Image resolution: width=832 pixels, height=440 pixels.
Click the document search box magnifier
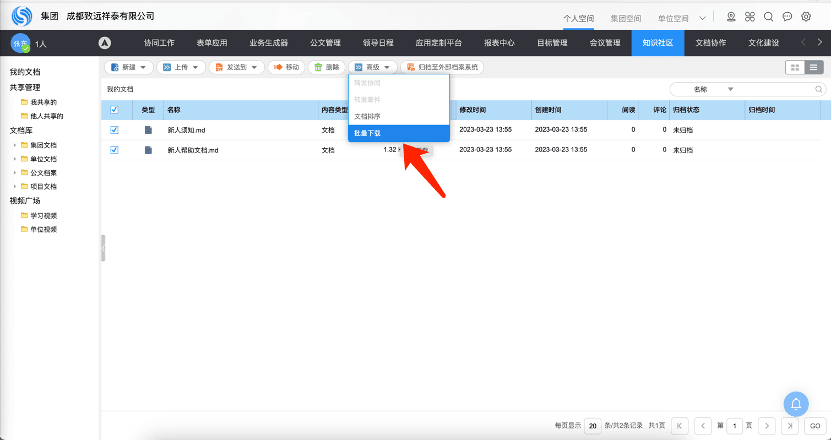[x=819, y=89]
